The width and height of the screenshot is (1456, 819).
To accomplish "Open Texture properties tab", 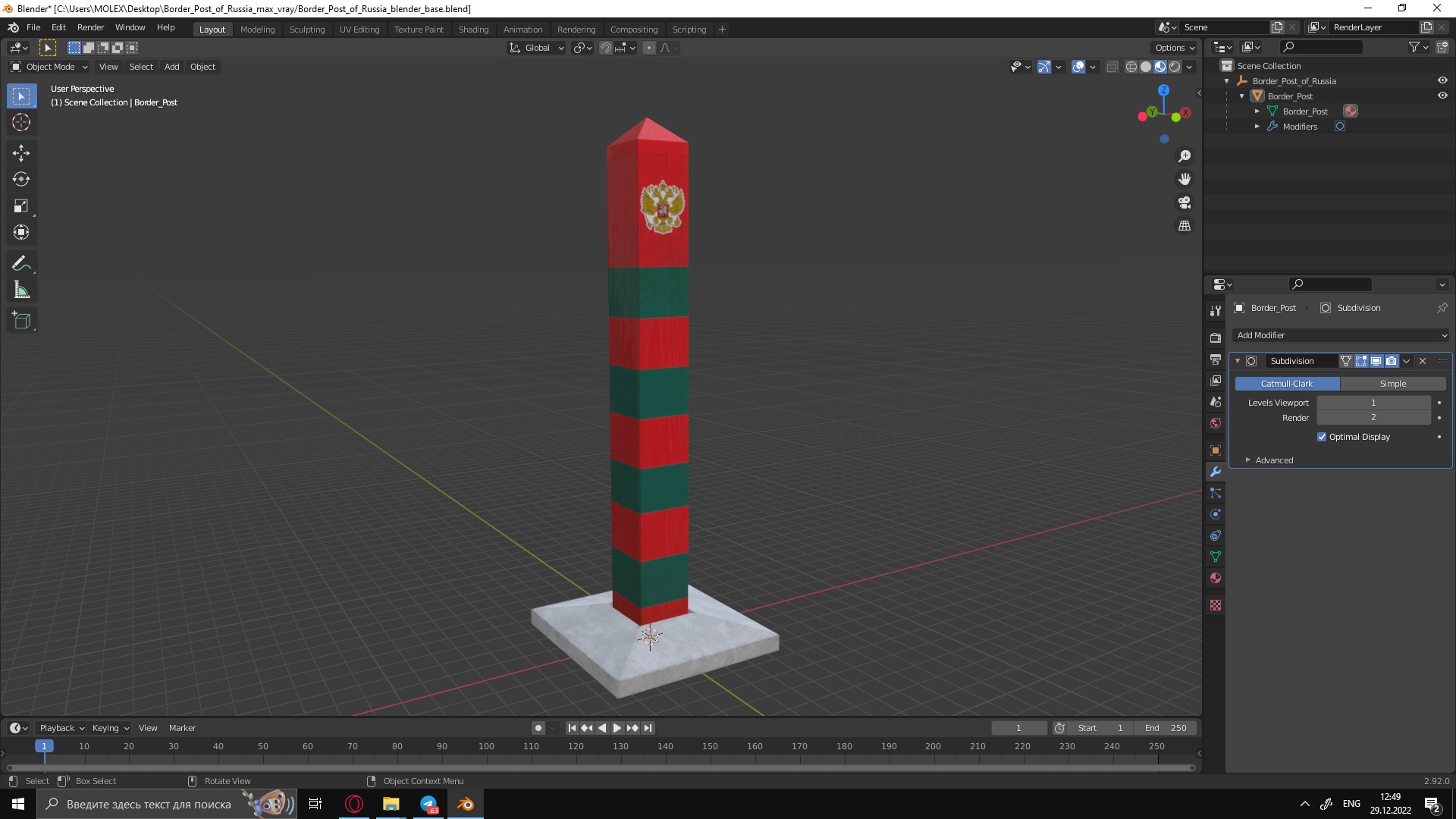I will coord(1216,605).
